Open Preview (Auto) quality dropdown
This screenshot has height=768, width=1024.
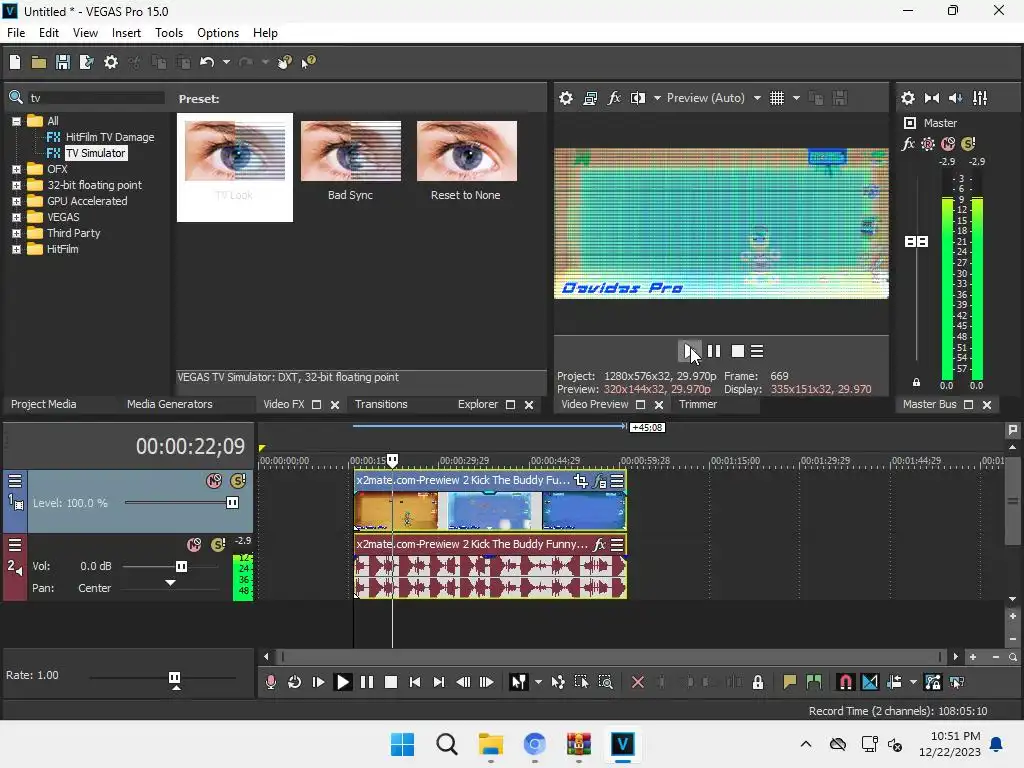click(757, 98)
